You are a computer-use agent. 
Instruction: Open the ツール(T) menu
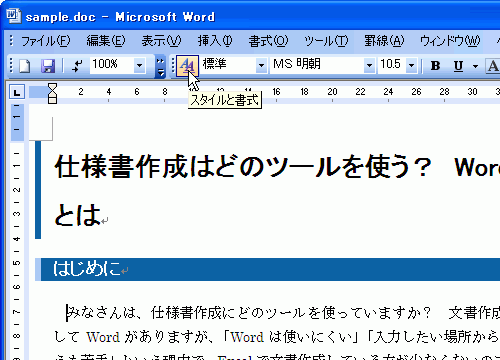click(326, 41)
